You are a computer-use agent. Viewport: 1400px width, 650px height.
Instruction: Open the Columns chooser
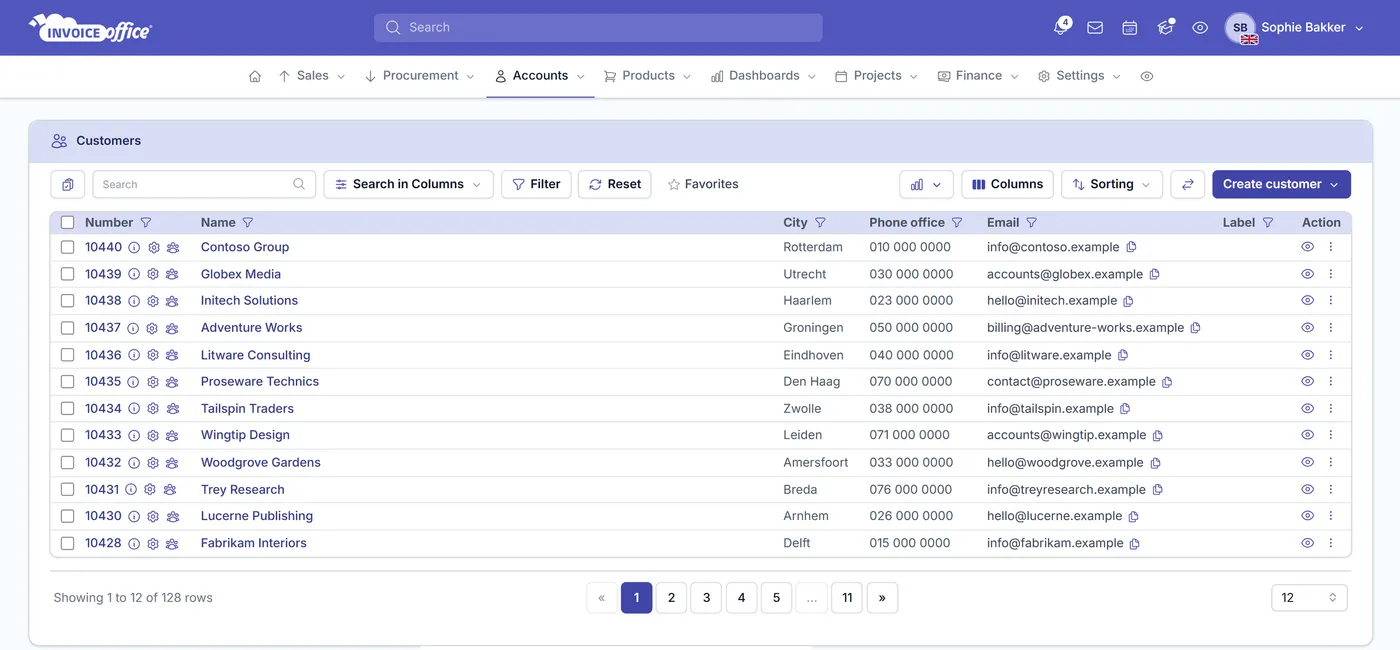(1007, 184)
